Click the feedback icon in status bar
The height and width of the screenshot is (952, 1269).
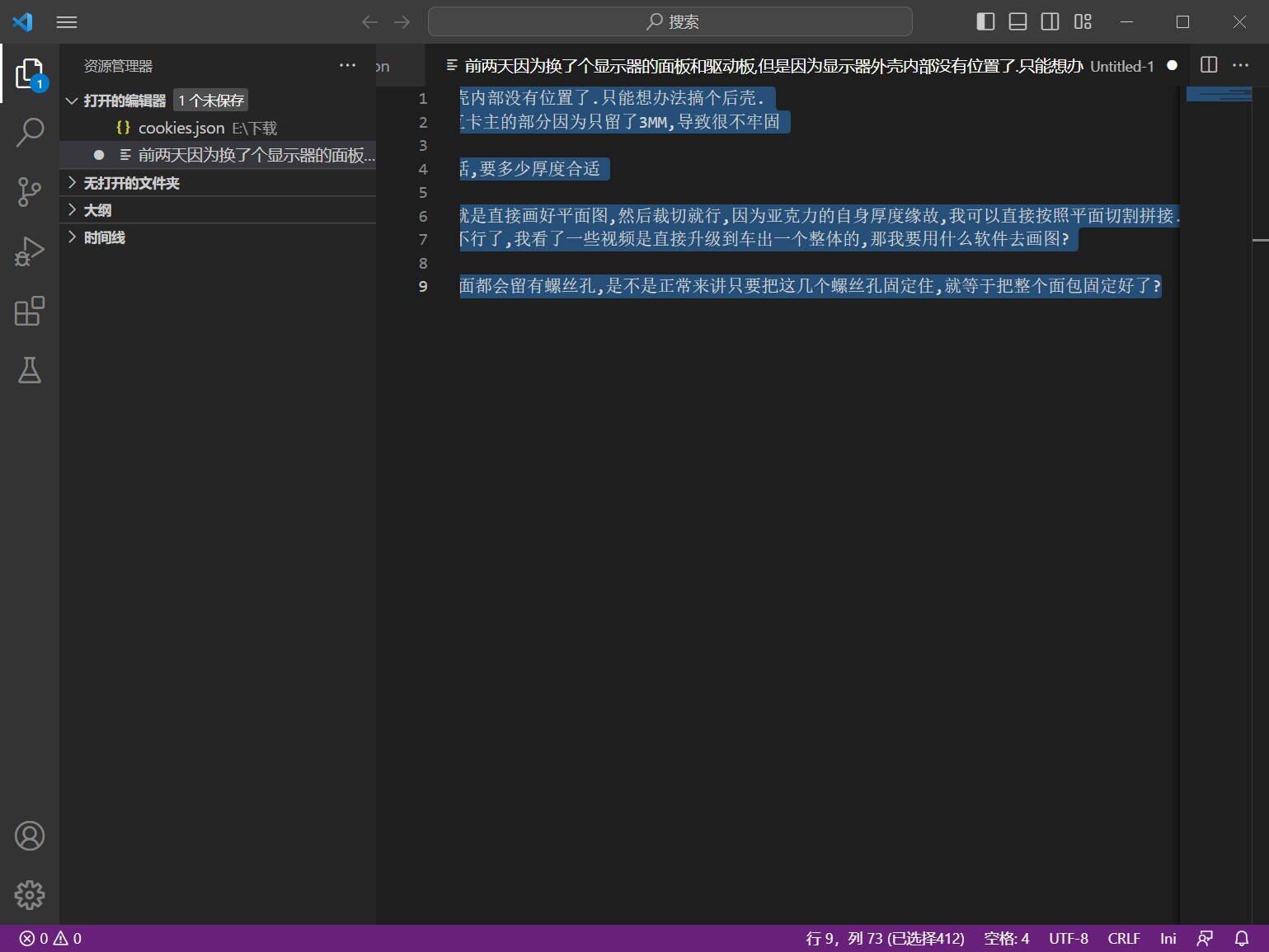[x=1205, y=938]
